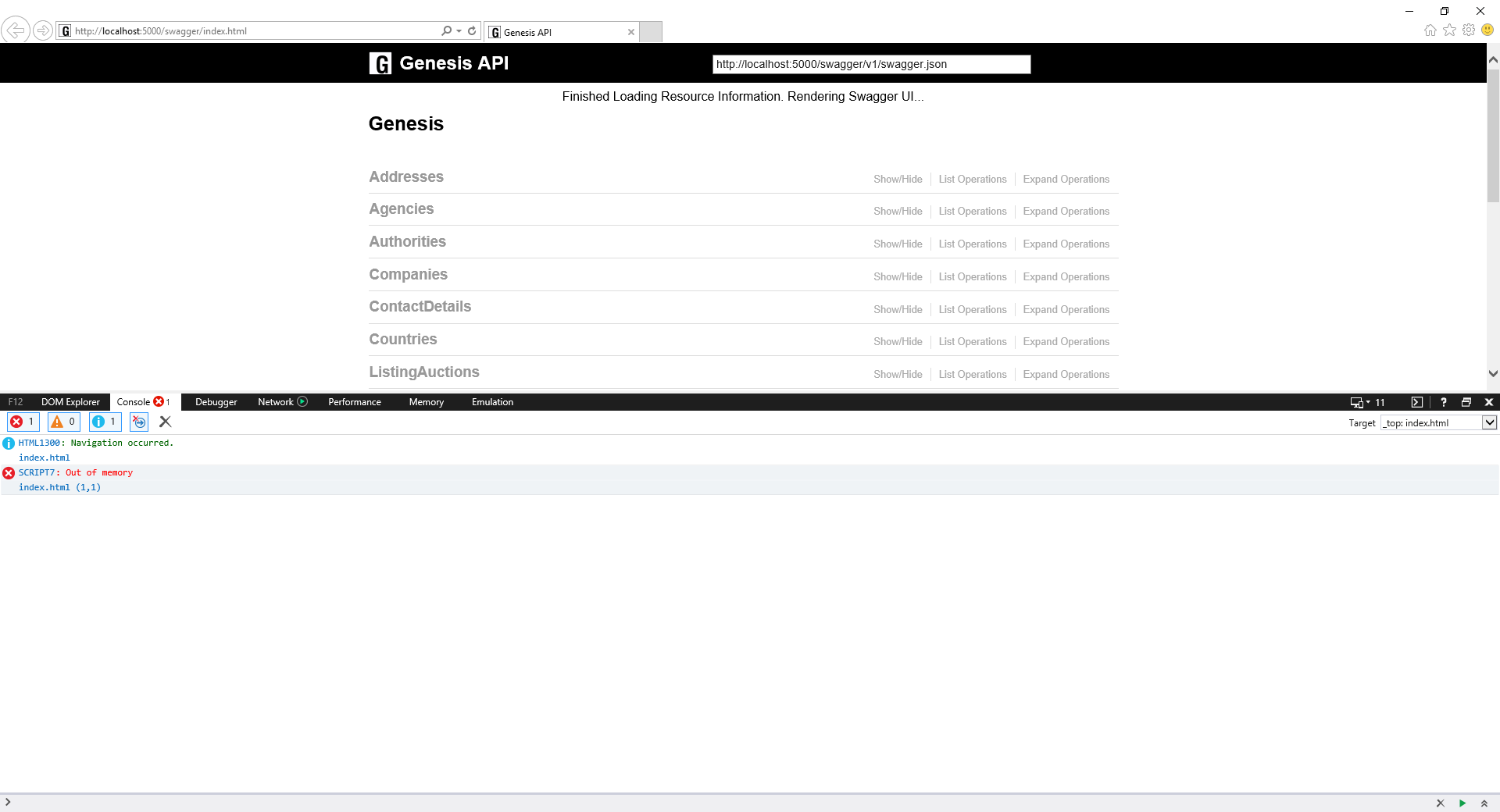Open F12 developer tools help
Image resolution: width=1500 pixels, height=812 pixels.
1443,402
